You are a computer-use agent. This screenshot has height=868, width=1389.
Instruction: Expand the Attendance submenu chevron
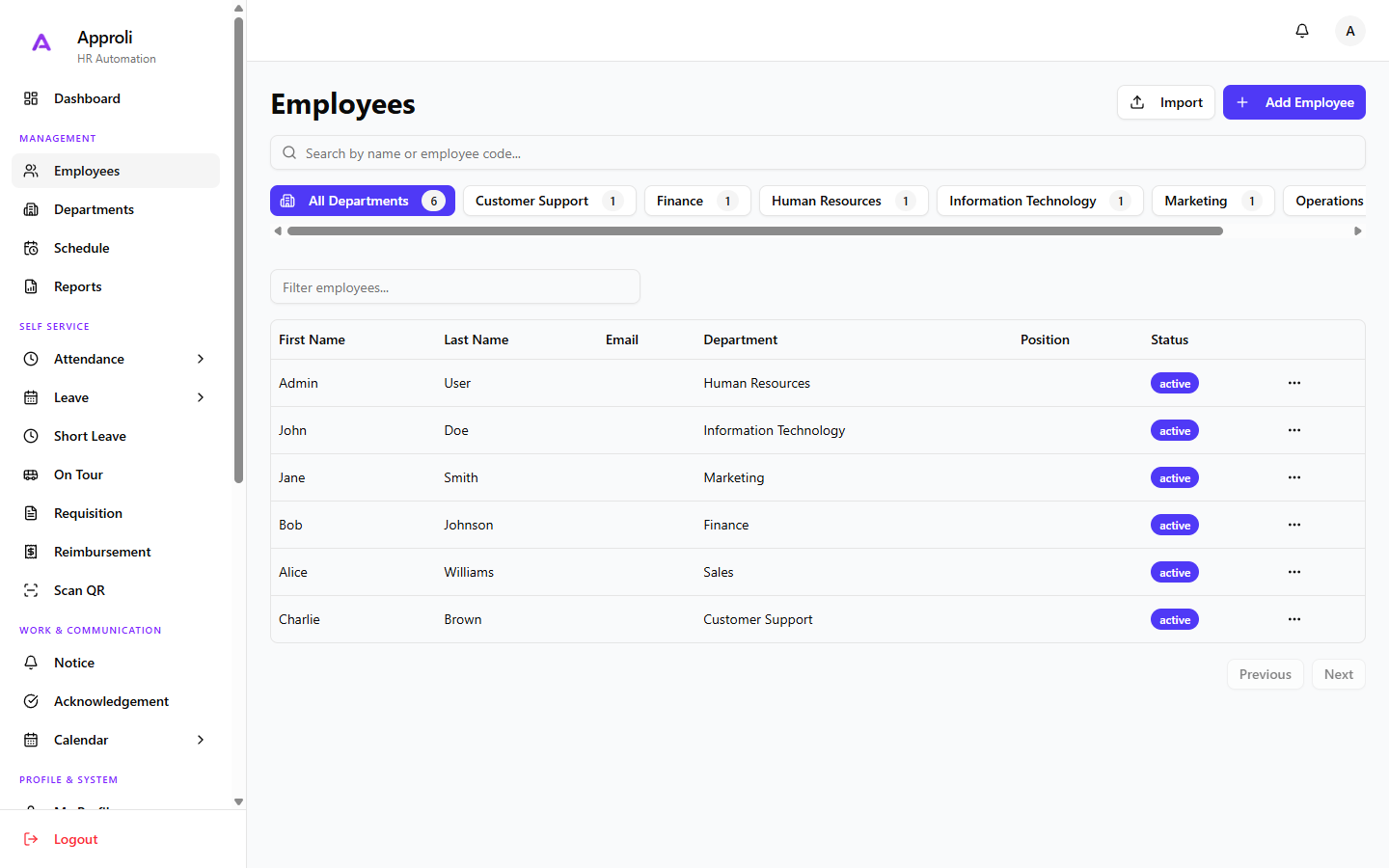point(201,359)
